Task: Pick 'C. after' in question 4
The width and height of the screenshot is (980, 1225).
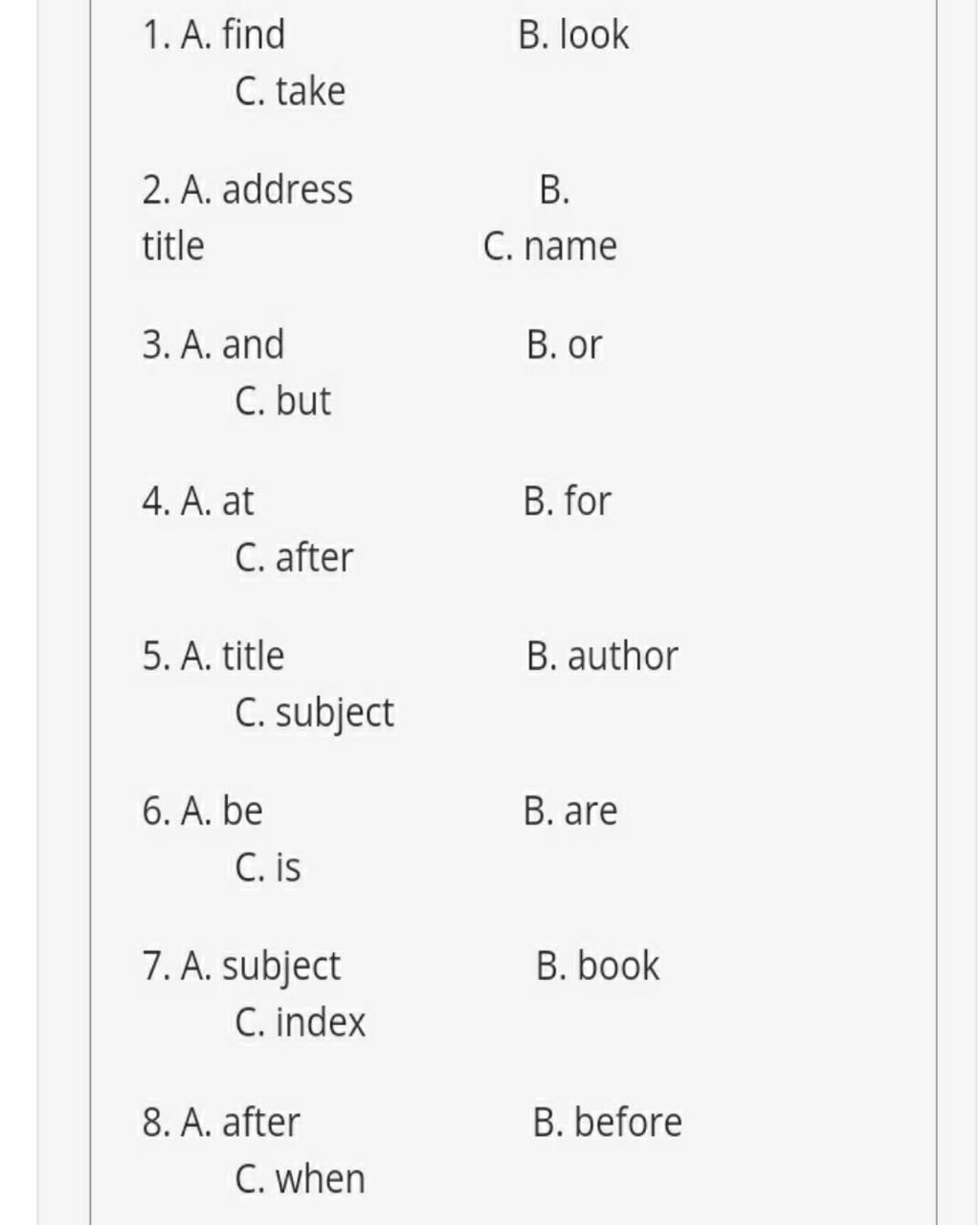Action: point(294,557)
